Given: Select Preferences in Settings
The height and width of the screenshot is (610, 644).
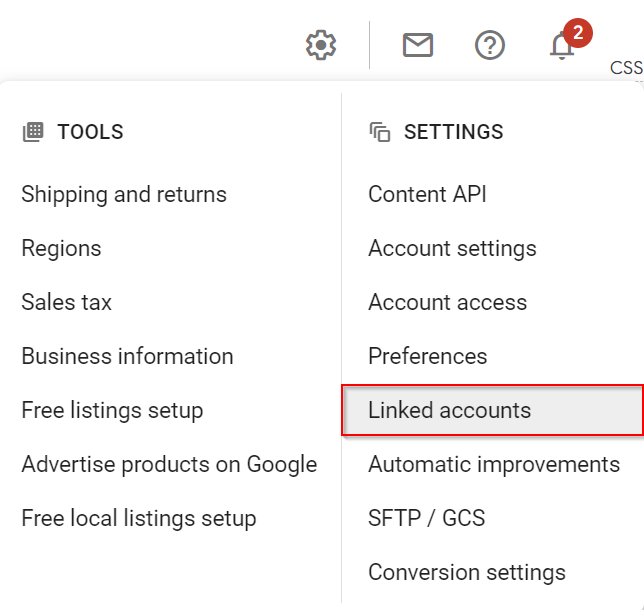Looking at the screenshot, I should [x=428, y=356].
